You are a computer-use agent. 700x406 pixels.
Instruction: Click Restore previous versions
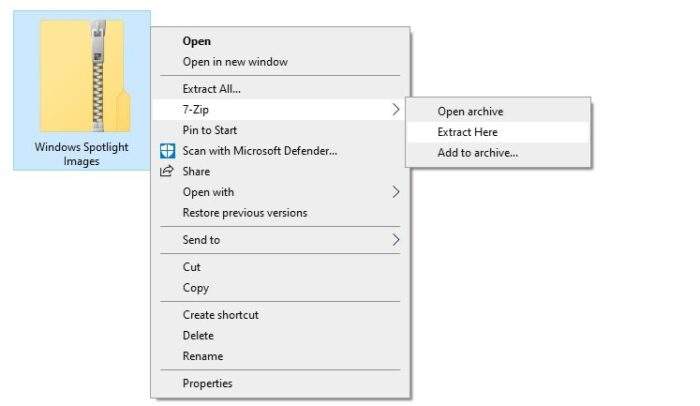pos(245,213)
